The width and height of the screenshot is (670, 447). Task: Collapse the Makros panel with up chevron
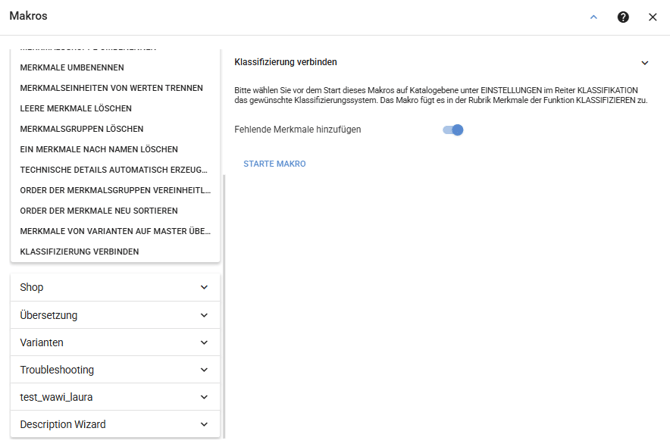tap(594, 17)
